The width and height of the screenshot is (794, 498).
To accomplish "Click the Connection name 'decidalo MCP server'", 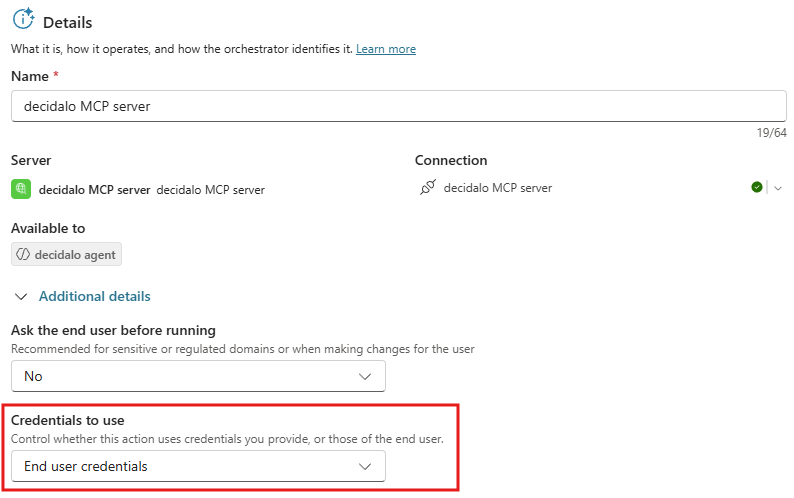I will (498, 188).
